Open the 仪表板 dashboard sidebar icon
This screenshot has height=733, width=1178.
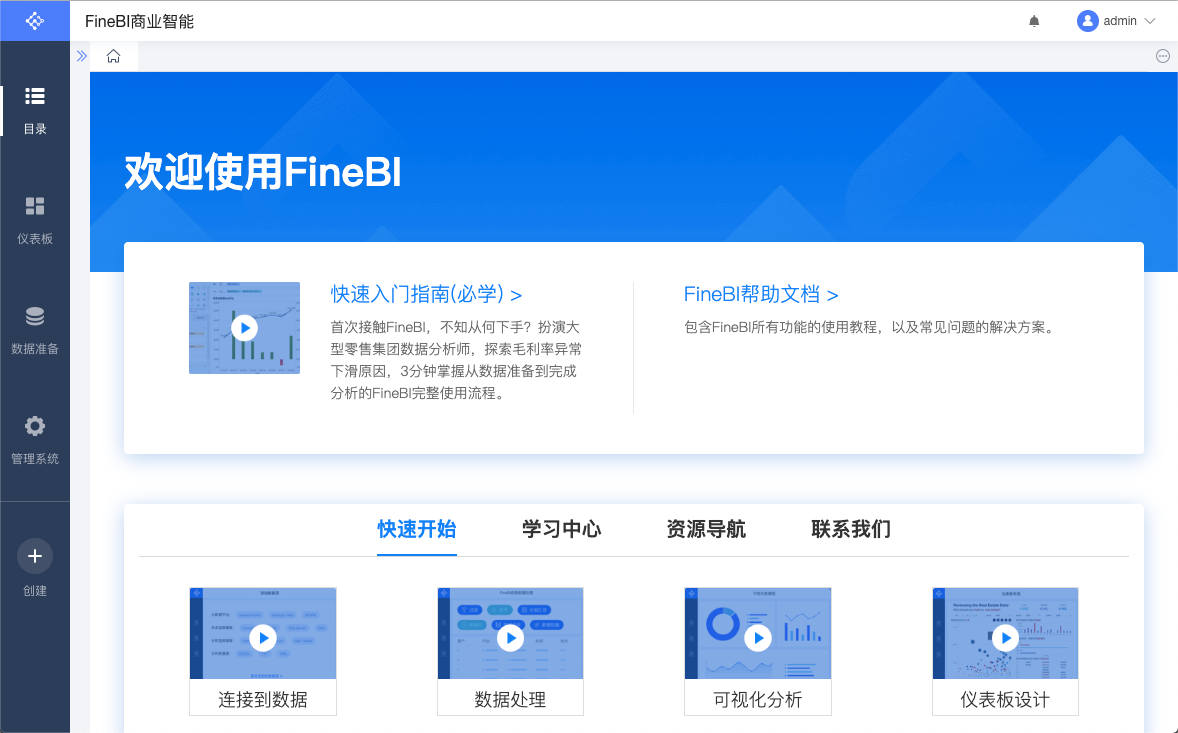click(x=35, y=206)
